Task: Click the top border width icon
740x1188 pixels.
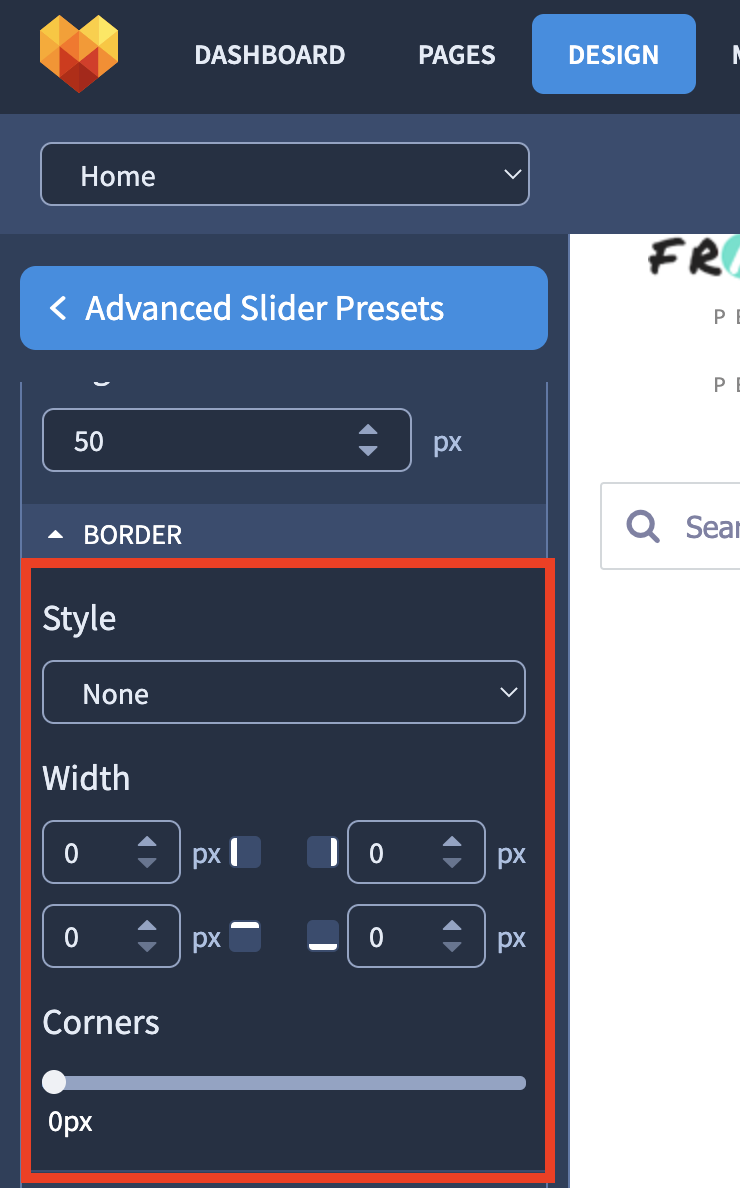Action: (245, 936)
